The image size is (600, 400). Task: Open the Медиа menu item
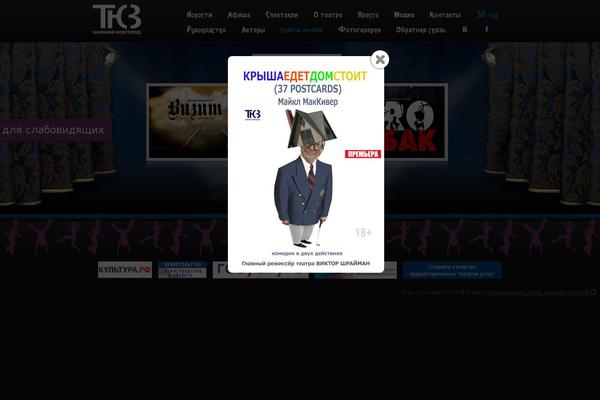pos(404,15)
